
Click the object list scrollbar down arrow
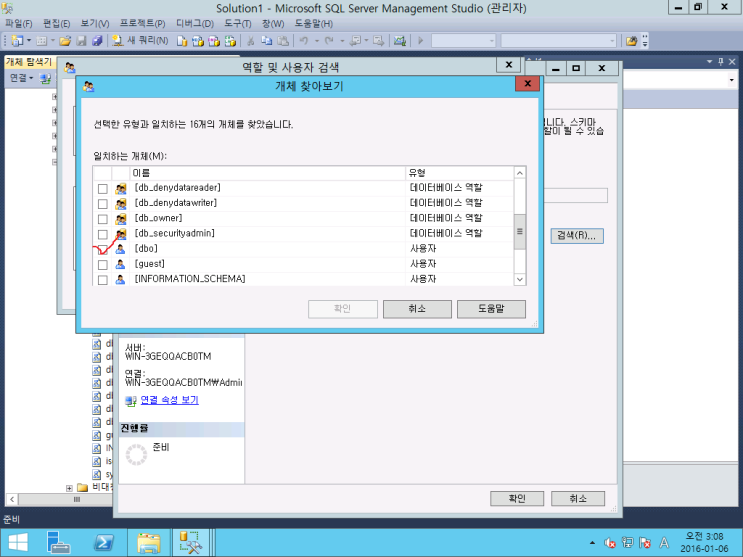520,279
